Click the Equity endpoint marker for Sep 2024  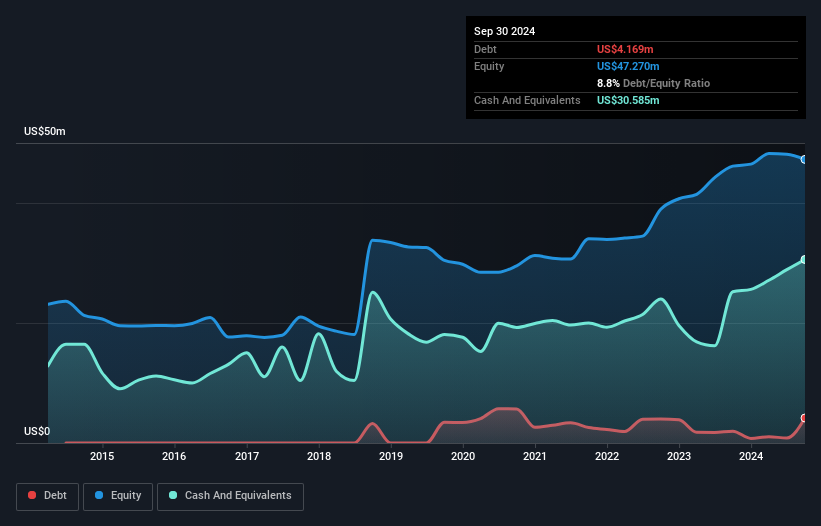(804, 160)
